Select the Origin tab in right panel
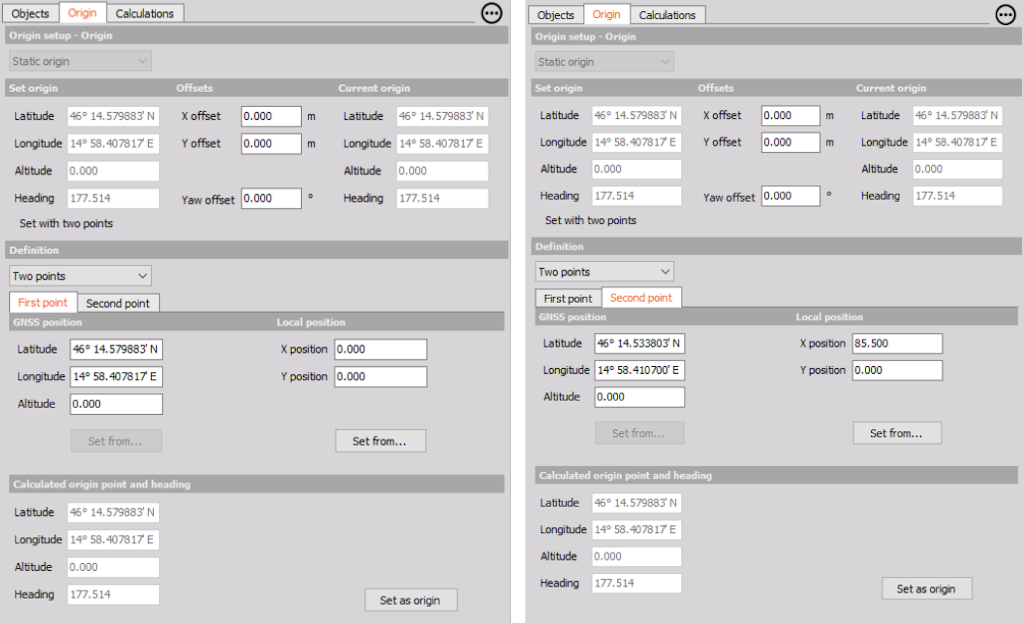 pyautogui.click(x=606, y=14)
